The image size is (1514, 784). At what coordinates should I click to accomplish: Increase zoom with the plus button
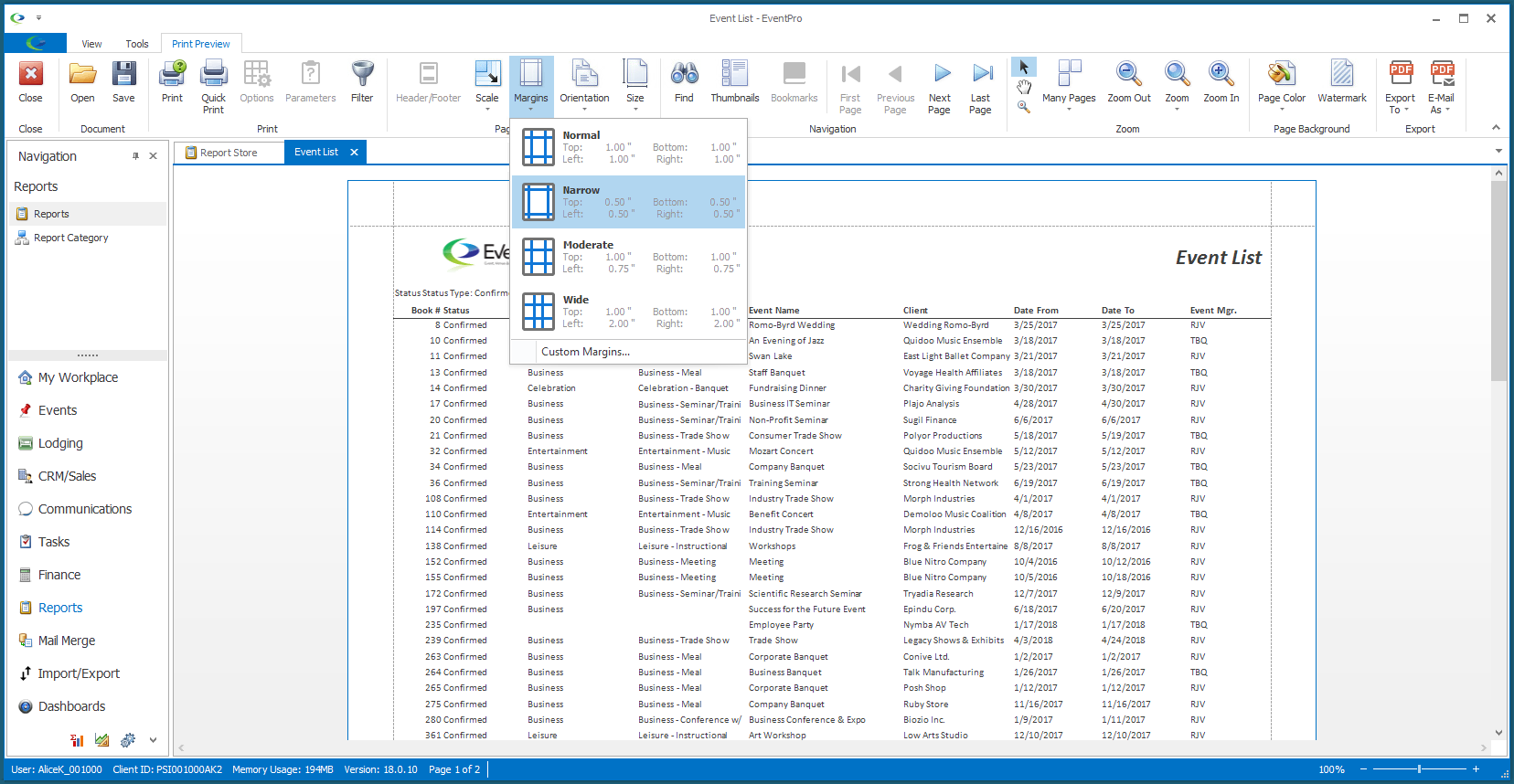[1476, 769]
